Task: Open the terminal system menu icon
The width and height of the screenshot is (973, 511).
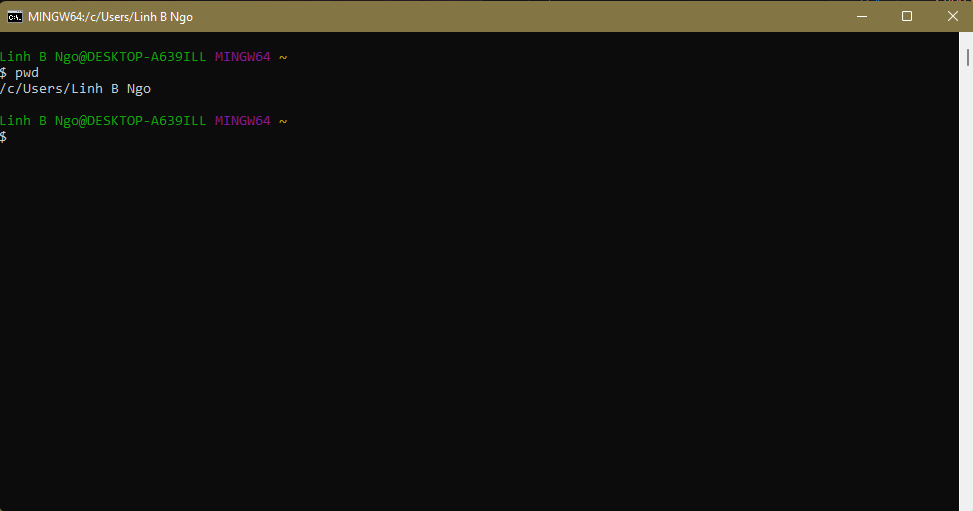Action: coord(14,17)
